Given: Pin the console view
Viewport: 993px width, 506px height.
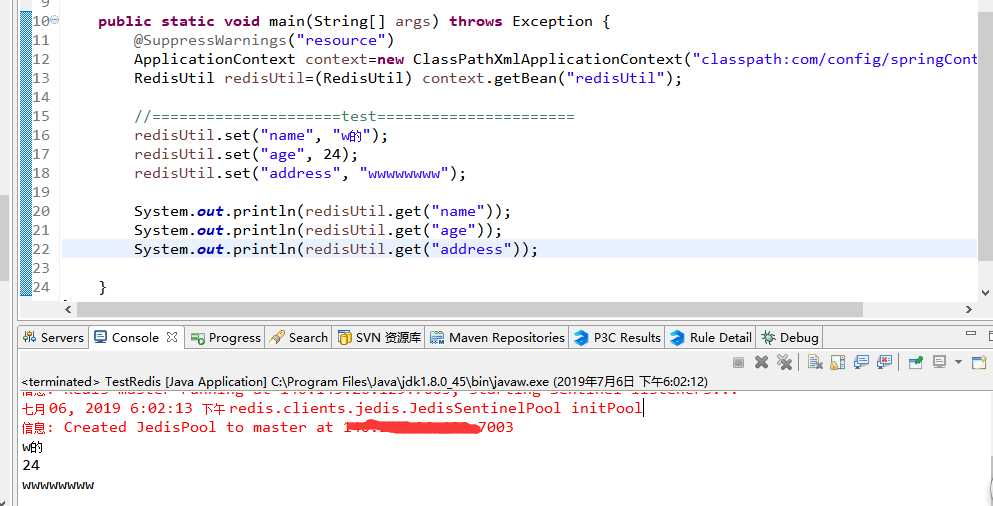Looking at the screenshot, I should [916, 362].
